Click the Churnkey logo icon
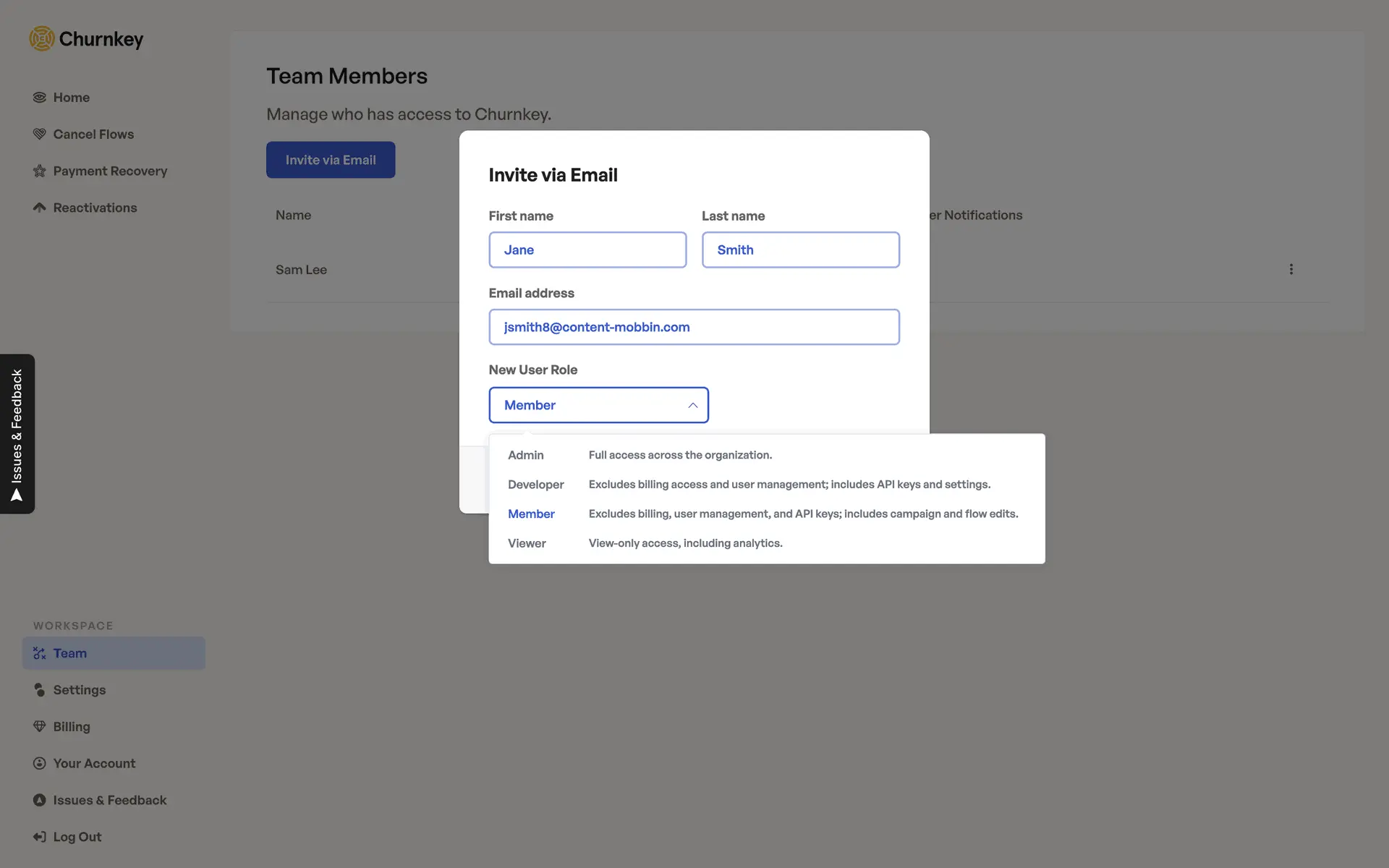This screenshot has height=868, width=1389. pos(42,38)
